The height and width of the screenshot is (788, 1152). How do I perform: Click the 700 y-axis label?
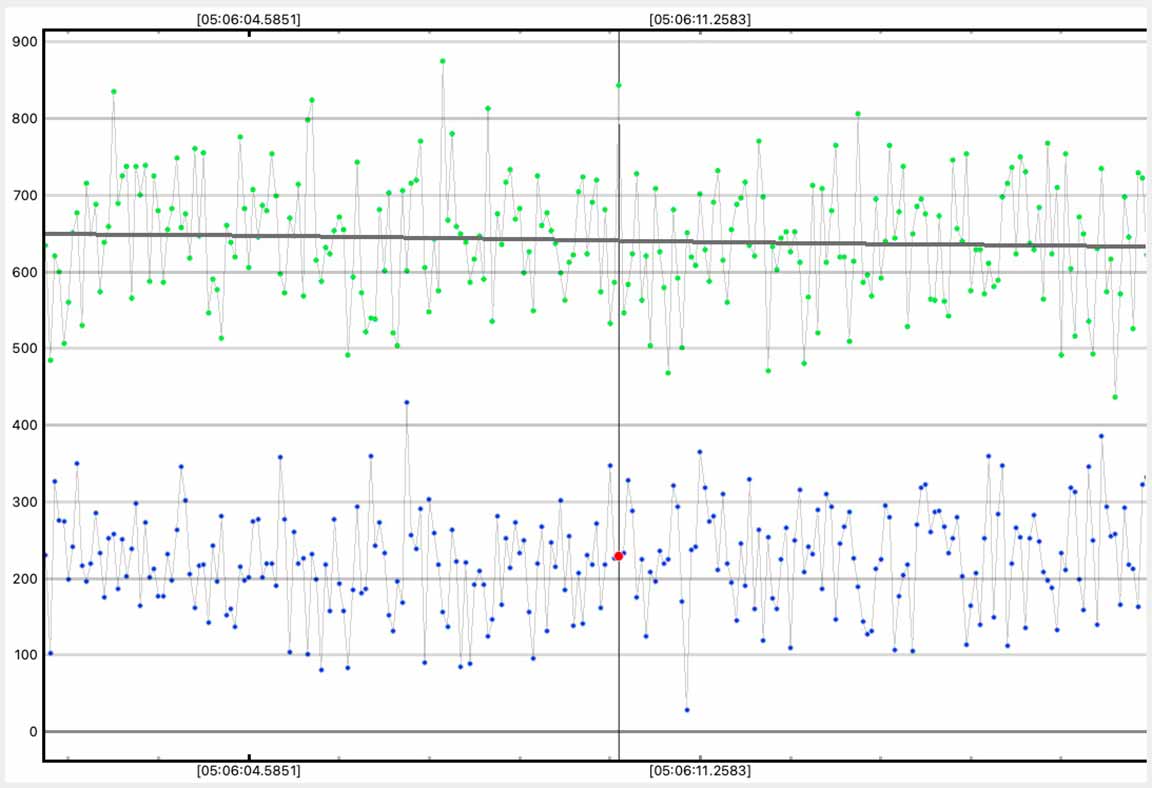[25, 196]
